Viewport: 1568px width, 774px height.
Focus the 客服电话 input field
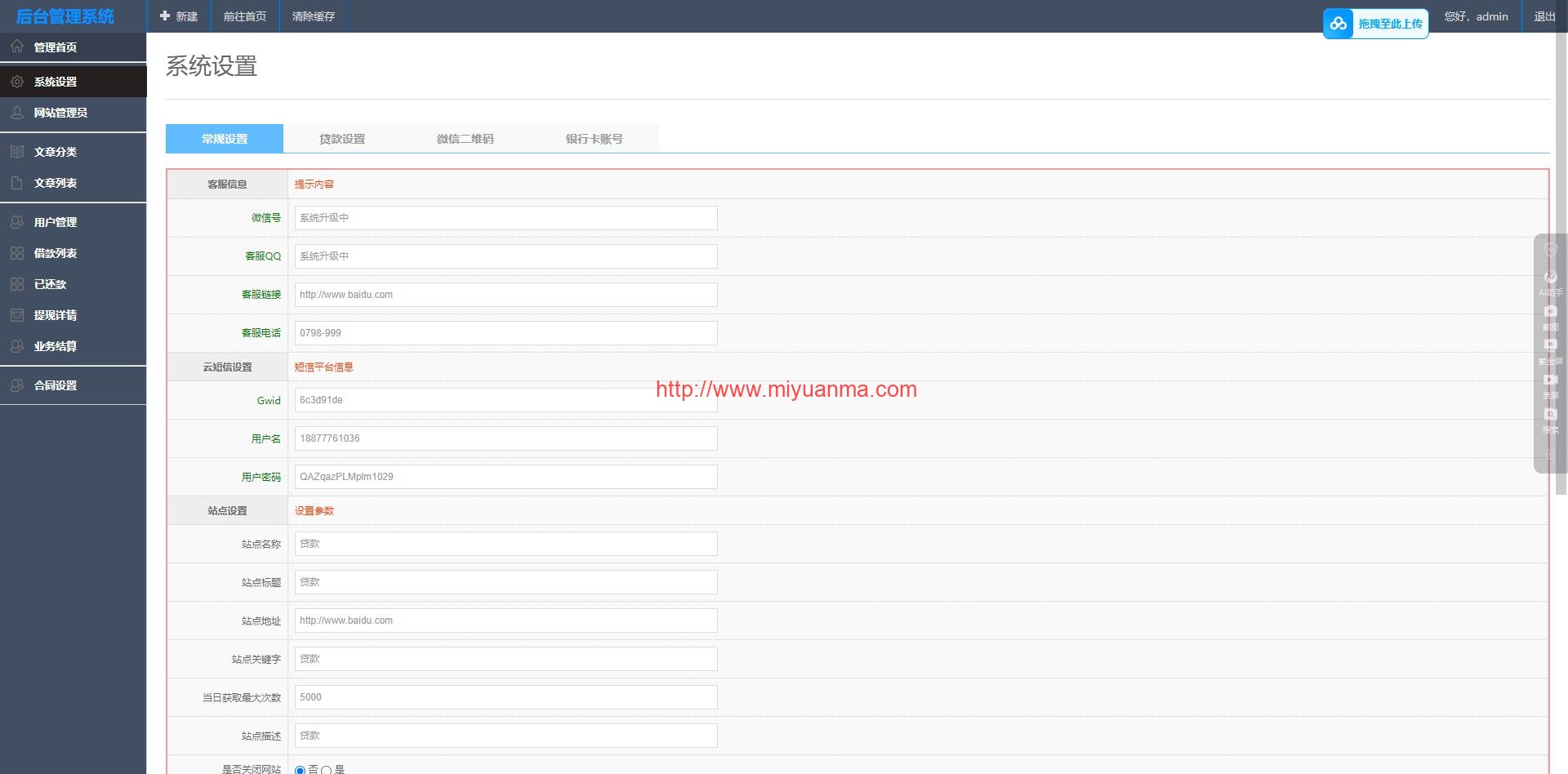click(506, 333)
